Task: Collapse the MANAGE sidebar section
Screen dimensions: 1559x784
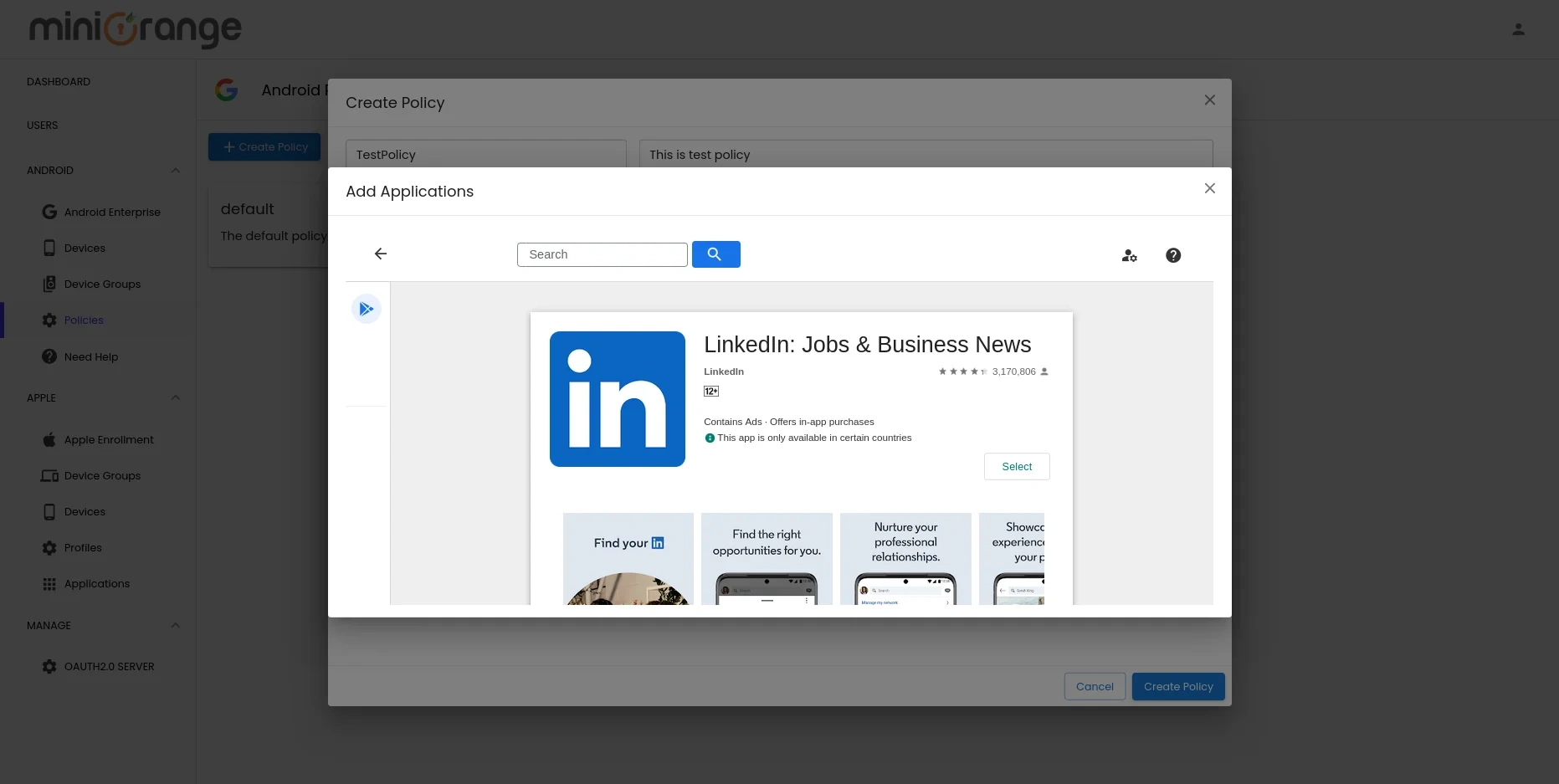Action: coord(176,626)
